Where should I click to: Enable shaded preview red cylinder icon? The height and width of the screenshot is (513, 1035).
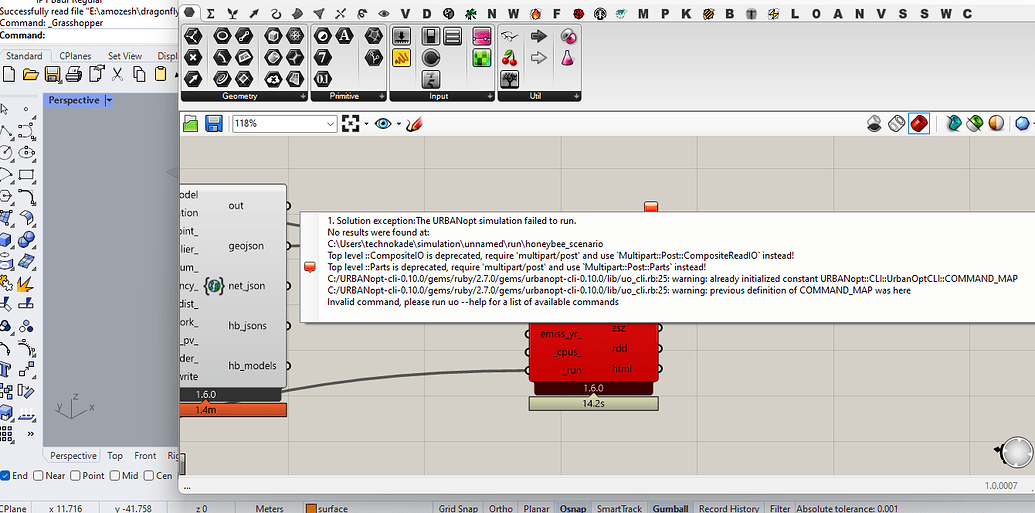coord(919,123)
